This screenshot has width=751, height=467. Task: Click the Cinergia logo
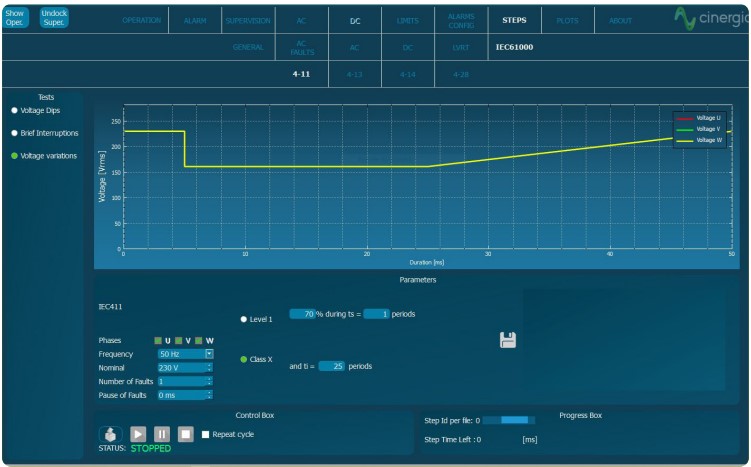pyautogui.click(x=709, y=20)
